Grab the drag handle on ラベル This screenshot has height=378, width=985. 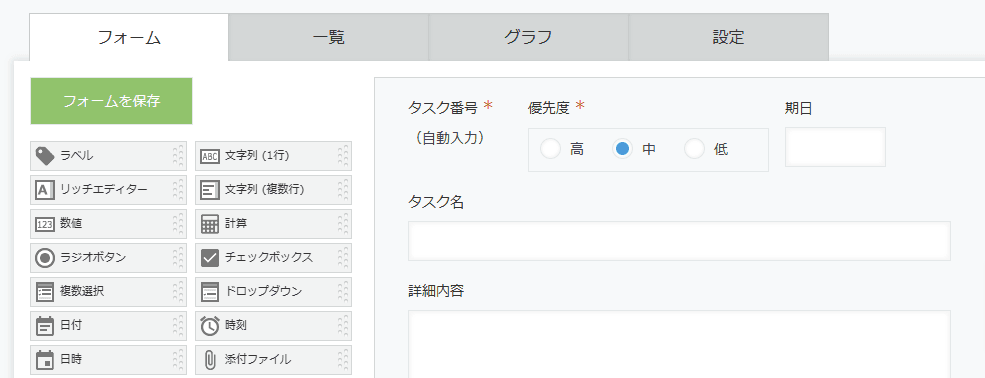[x=178, y=156]
